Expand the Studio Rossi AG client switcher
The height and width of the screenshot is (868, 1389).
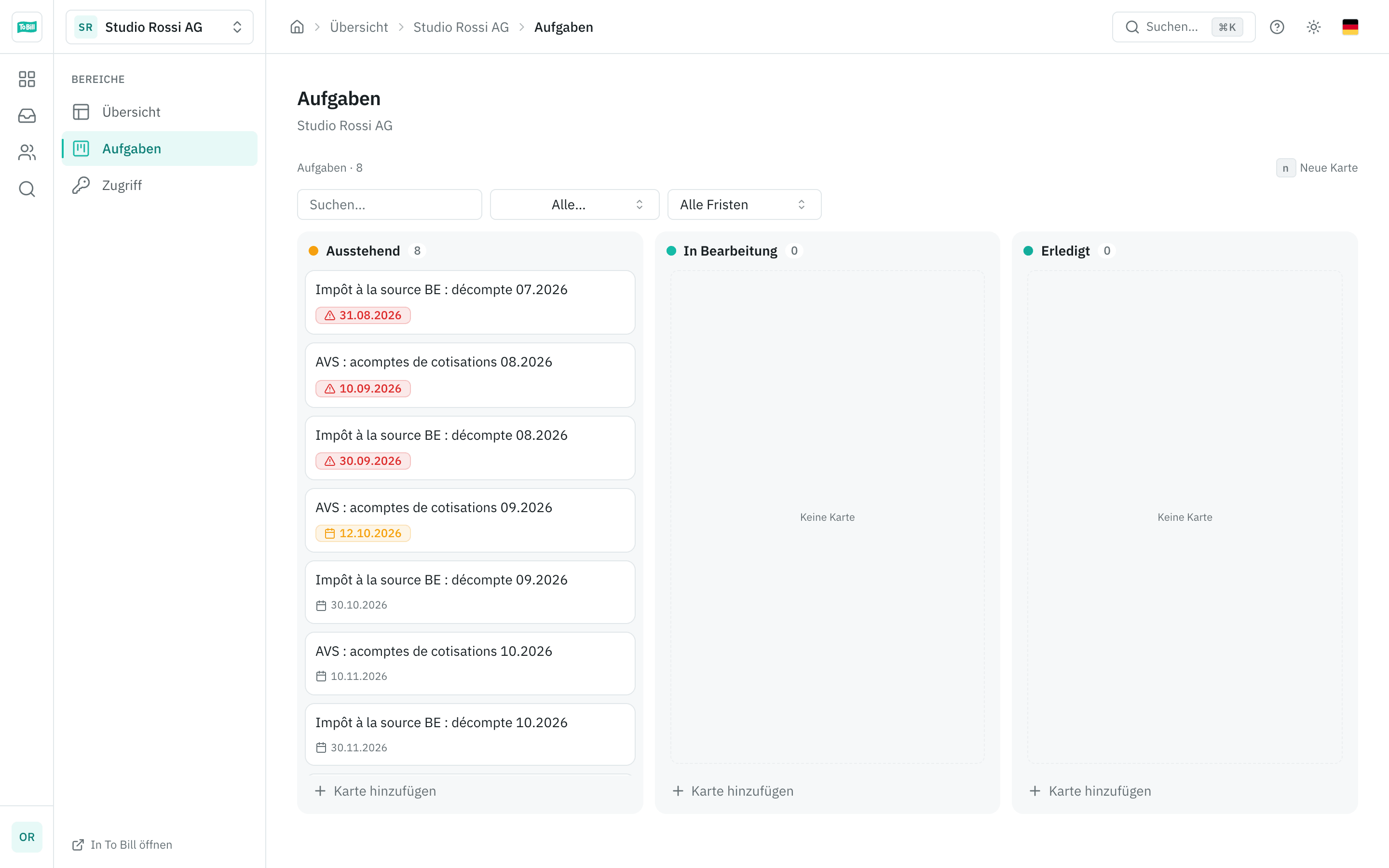[x=160, y=27]
